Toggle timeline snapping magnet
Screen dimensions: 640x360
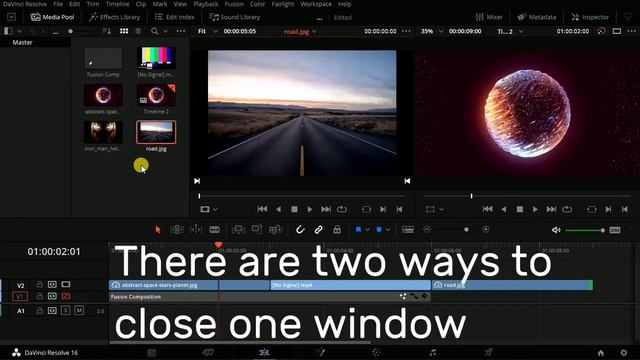point(300,230)
